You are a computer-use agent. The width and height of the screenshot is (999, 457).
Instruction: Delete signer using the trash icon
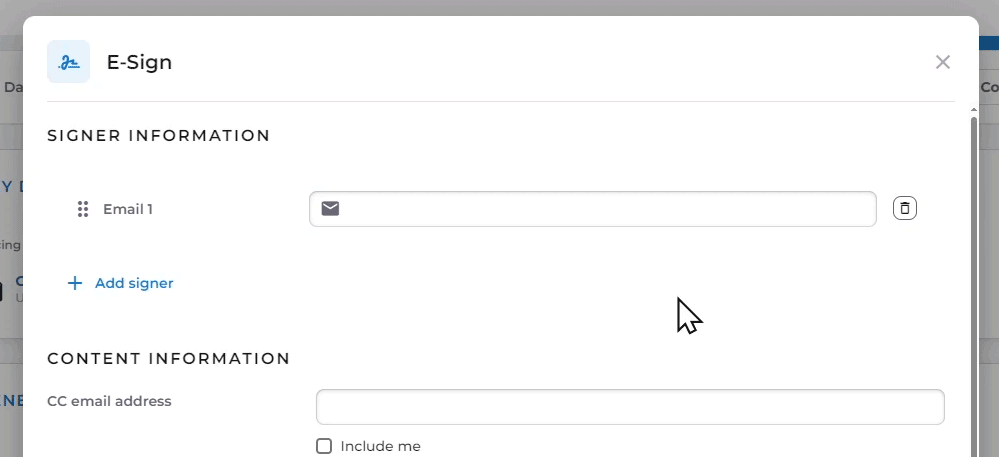point(904,208)
